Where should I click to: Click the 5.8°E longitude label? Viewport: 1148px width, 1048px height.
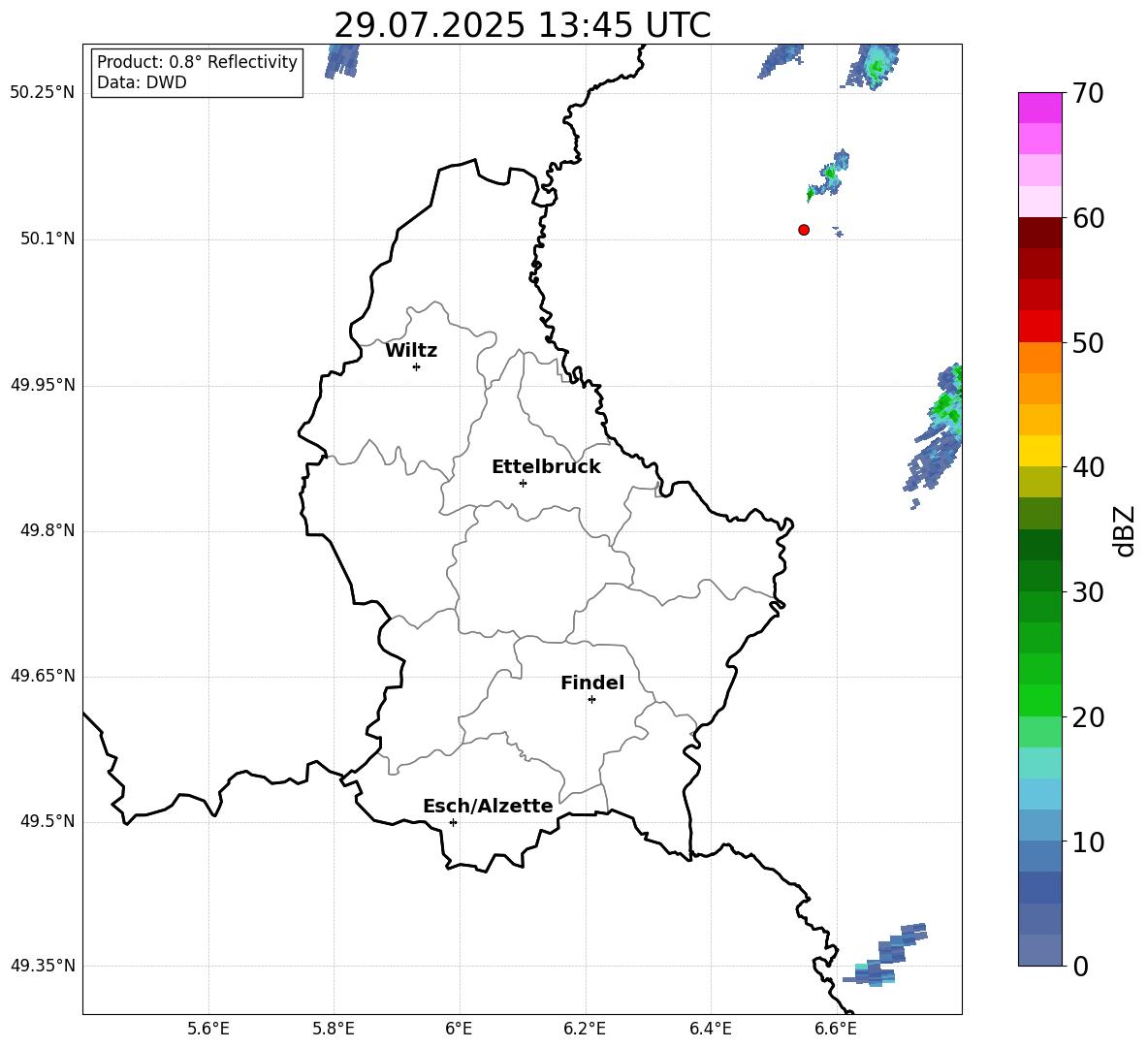tap(334, 1029)
